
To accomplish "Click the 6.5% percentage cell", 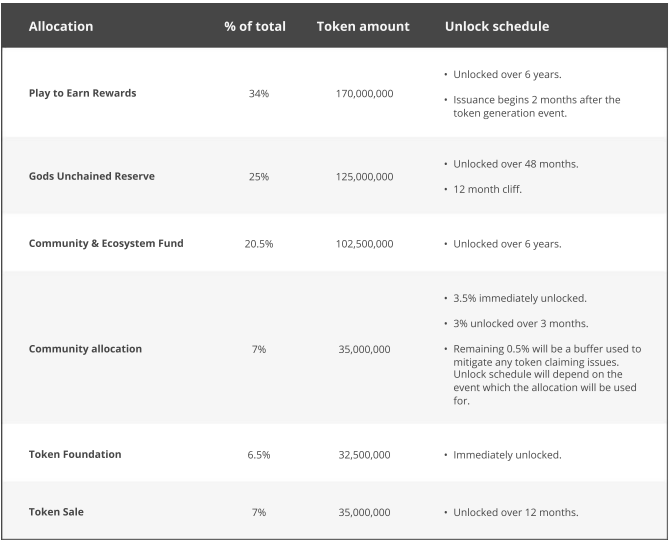I will 258,454.
